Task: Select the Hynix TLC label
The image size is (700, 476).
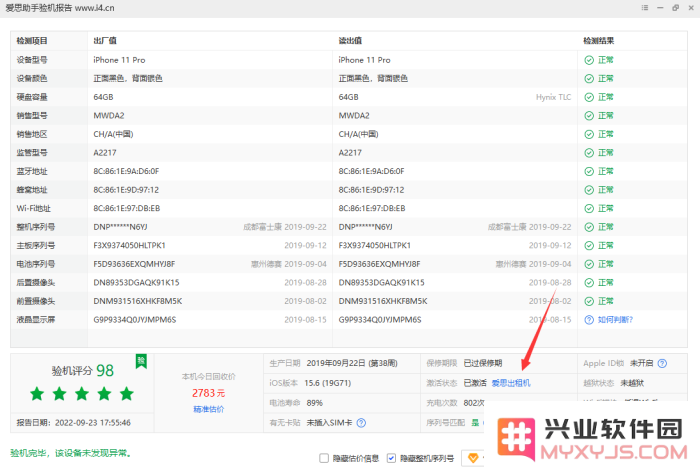Action: pos(554,97)
